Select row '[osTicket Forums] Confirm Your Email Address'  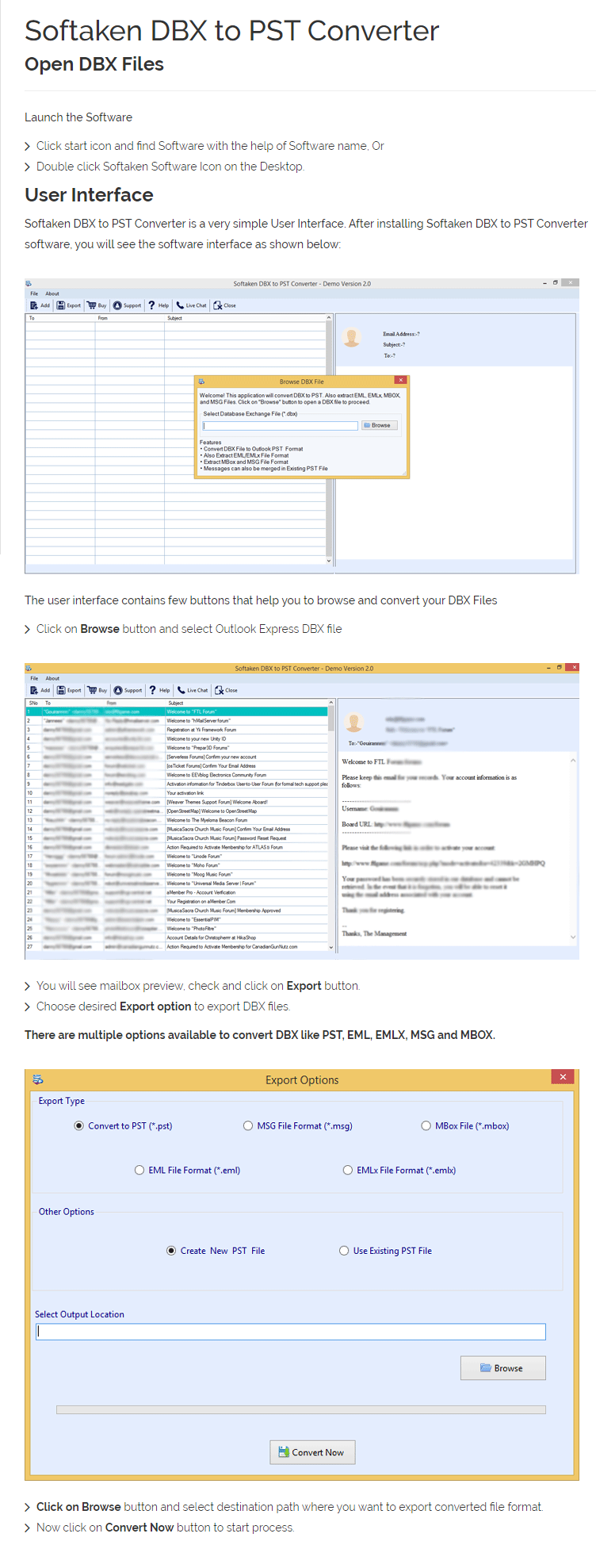[177, 766]
